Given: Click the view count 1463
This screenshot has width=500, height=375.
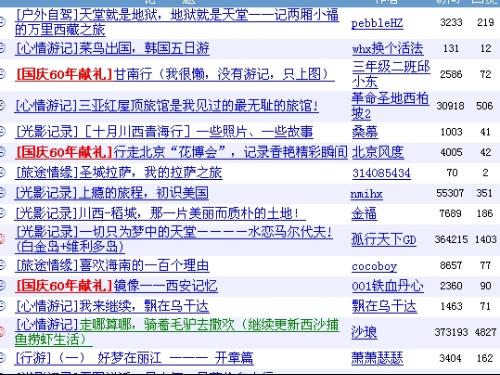Looking at the screenshot, I should (451, 306).
